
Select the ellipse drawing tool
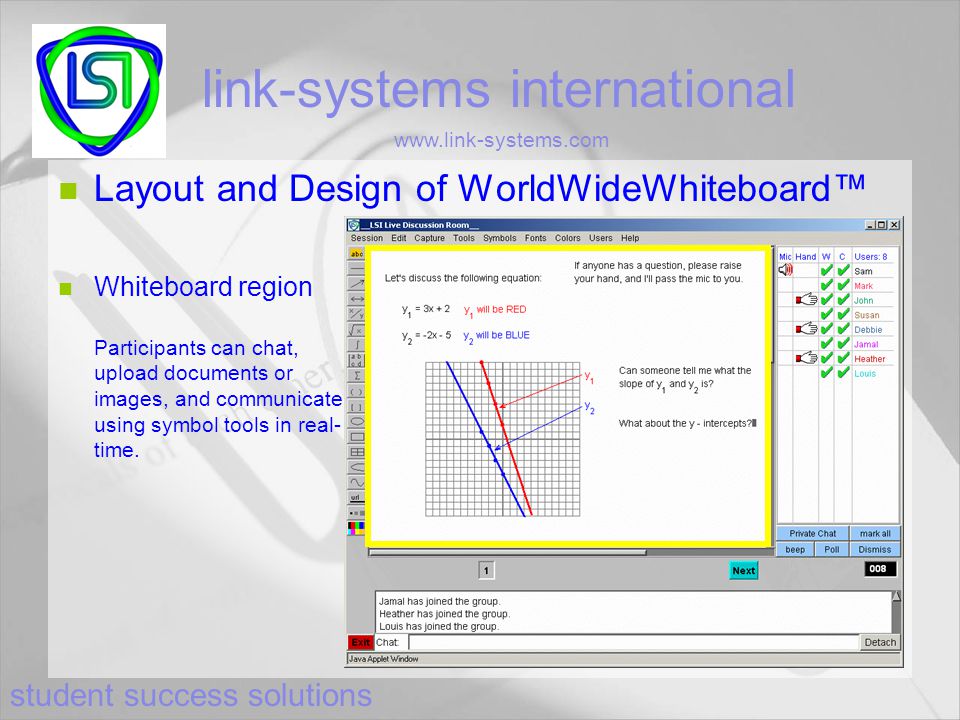(356, 422)
